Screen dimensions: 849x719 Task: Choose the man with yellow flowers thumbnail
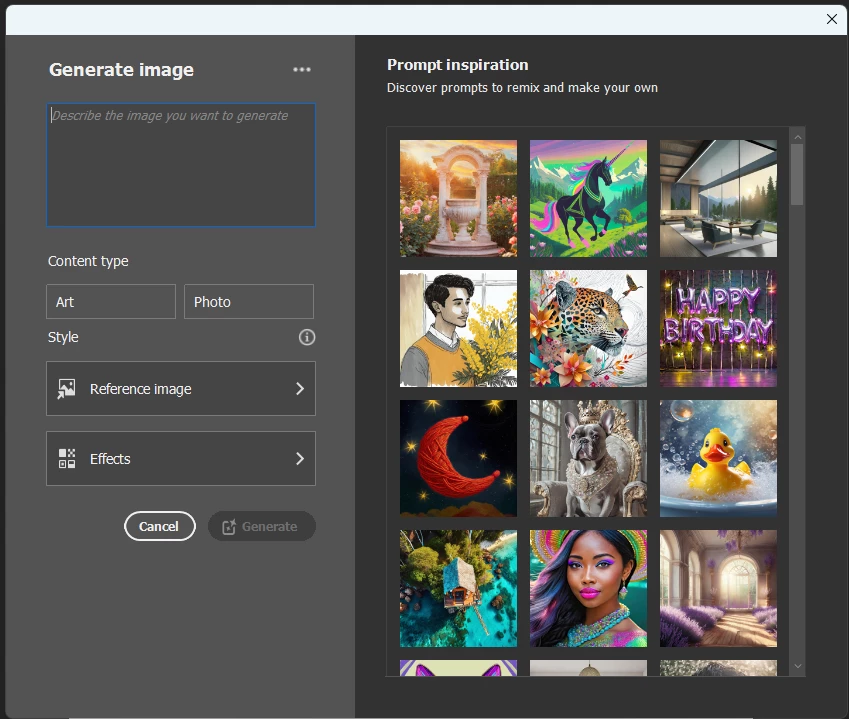click(458, 328)
